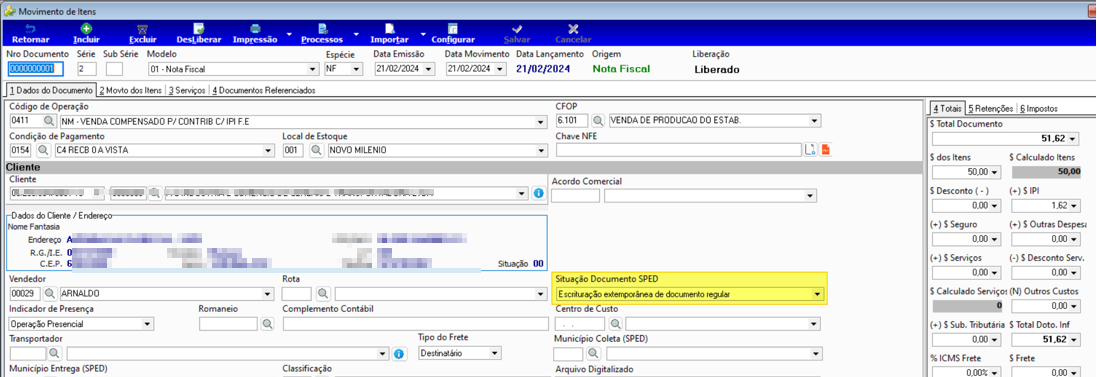
Task: Open Situação Documento SPED dropdown
Action: coord(818,294)
